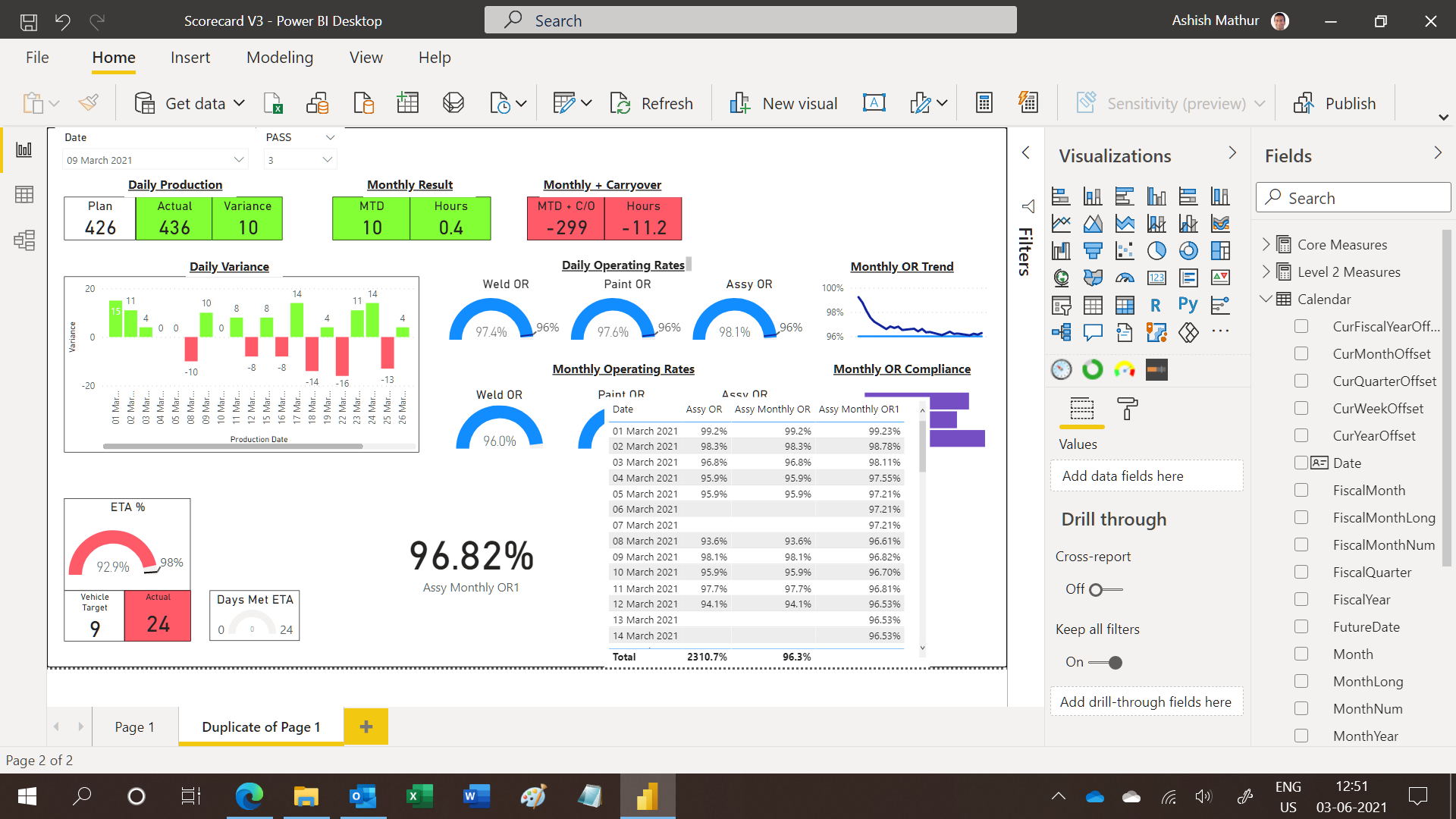
Task: Click the title bar Search box
Action: click(750, 20)
